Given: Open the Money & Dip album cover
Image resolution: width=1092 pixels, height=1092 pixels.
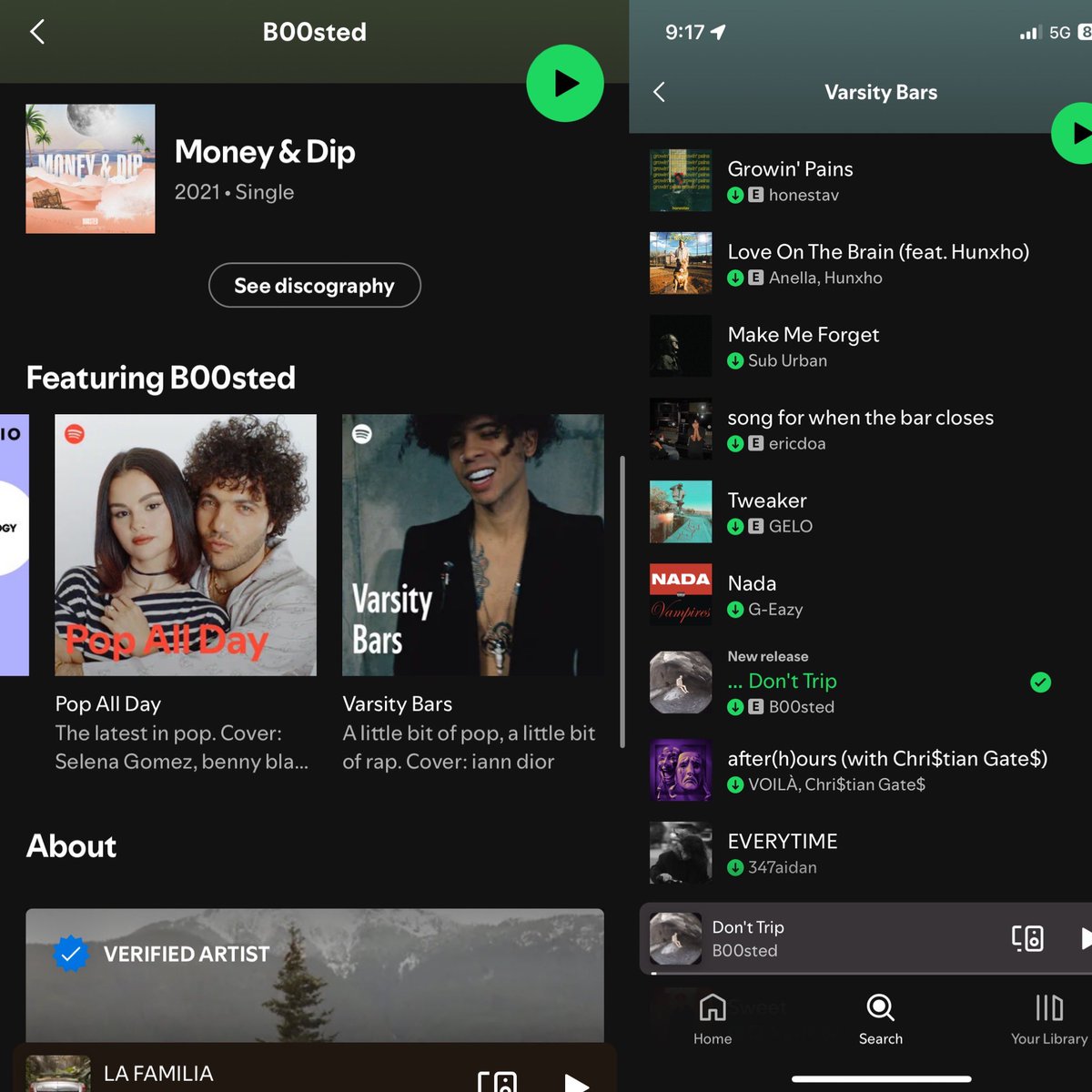Looking at the screenshot, I should [x=90, y=168].
